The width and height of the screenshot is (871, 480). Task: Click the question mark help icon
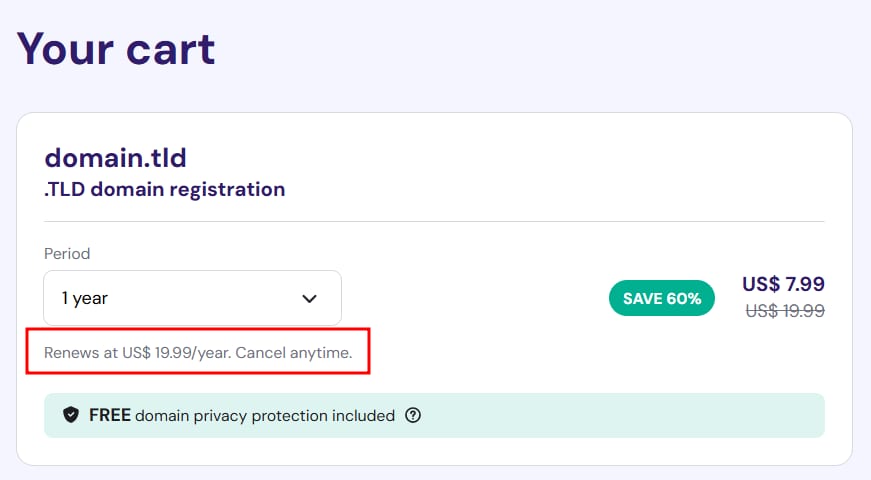point(413,415)
